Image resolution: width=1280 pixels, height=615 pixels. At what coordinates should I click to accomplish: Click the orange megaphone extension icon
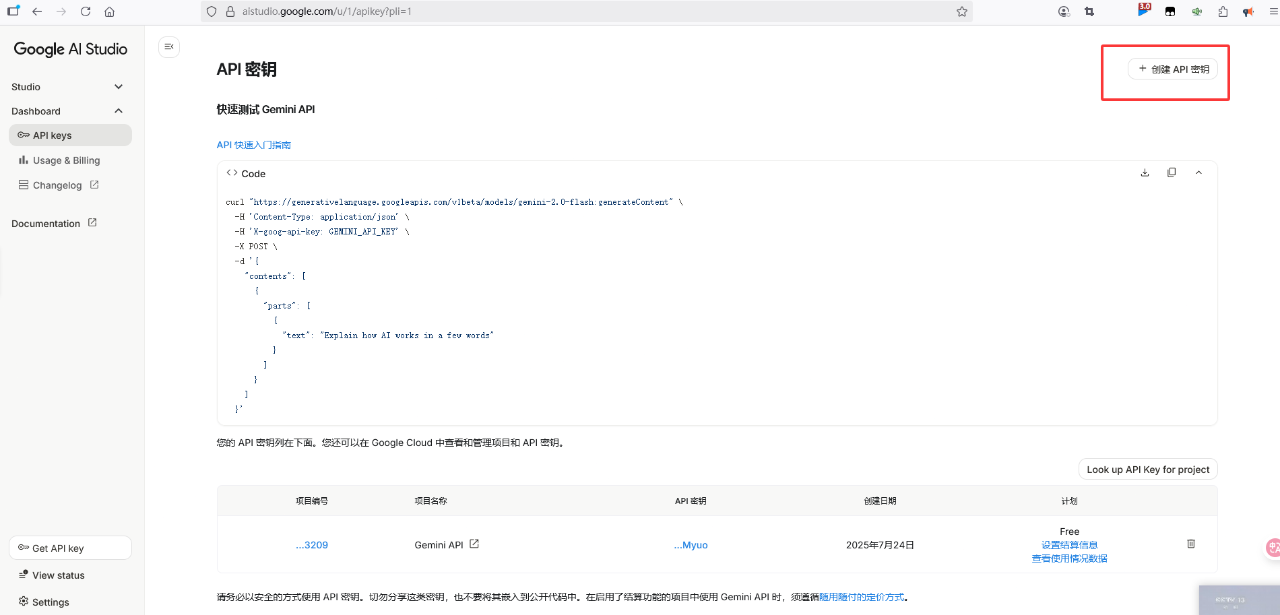[1248, 12]
